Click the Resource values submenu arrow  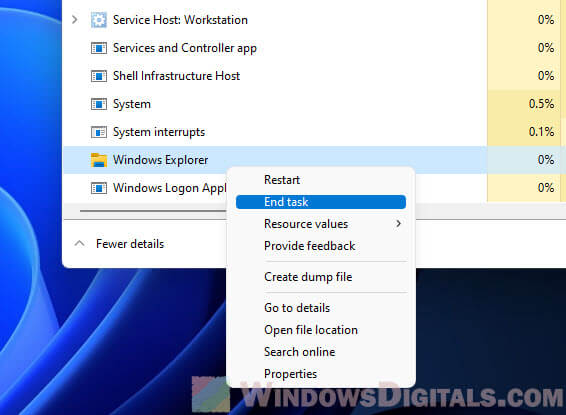(398, 224)
